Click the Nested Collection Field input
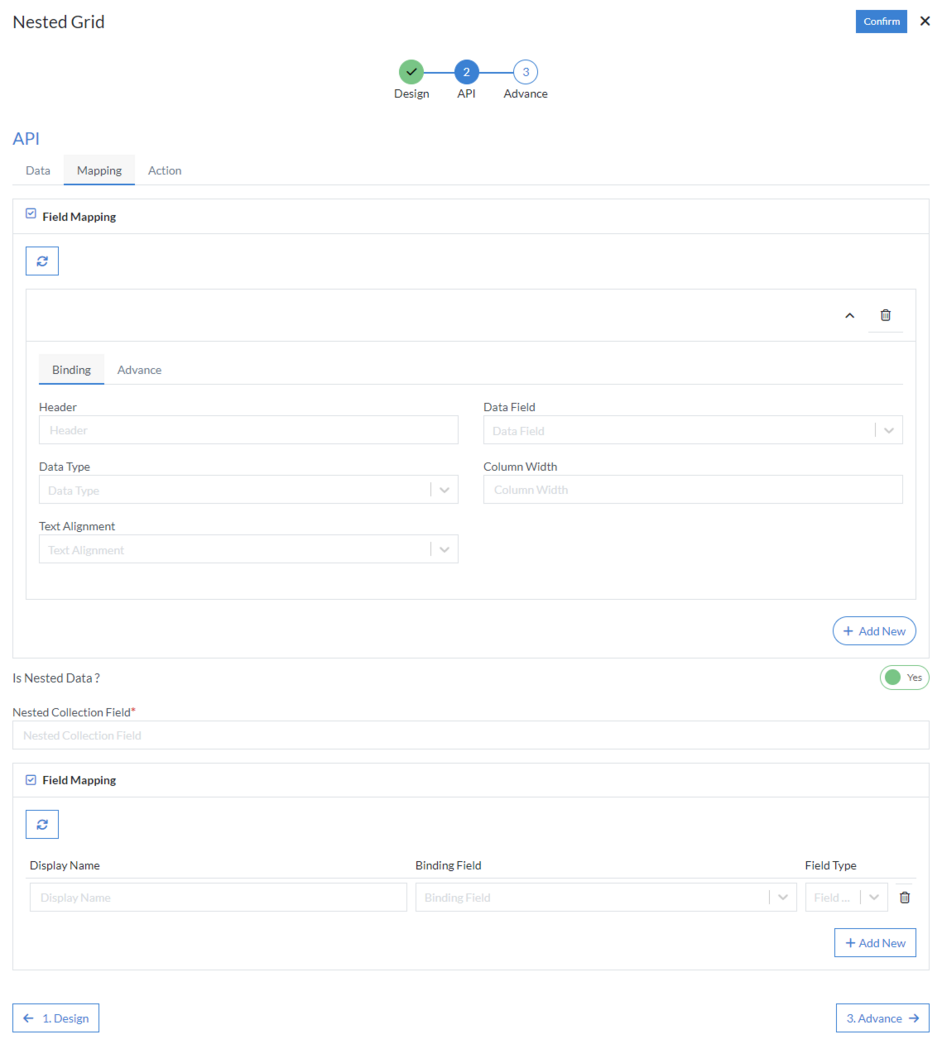The image size is (942, 1044). coord(470,735)
